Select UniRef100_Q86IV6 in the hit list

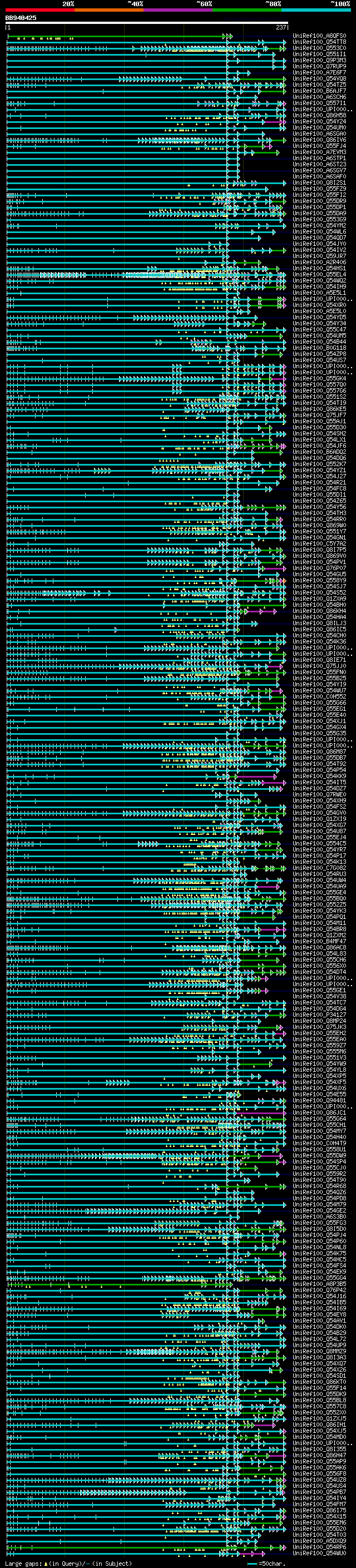tap(319, 140)
